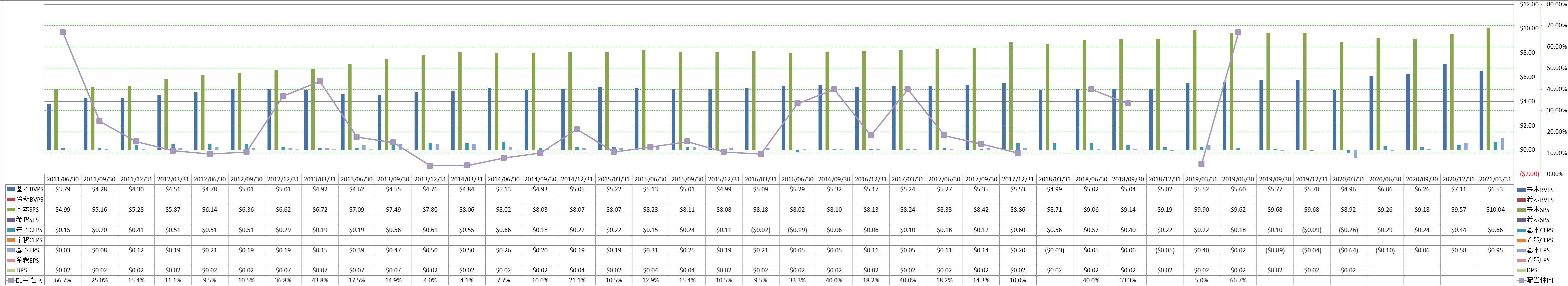
Task: Select the 2012/12/31 date column header
Action: [x=283, y=180]
